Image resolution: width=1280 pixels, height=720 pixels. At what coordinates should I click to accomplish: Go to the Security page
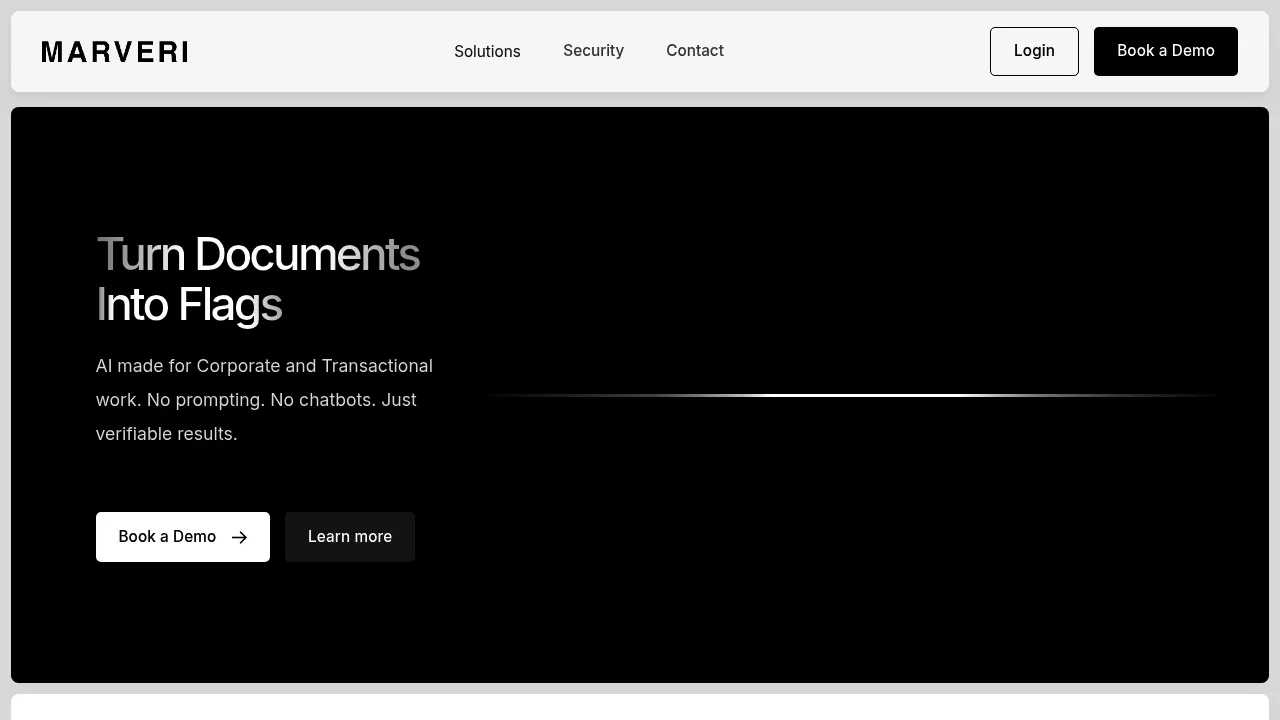tap(593, 50)
